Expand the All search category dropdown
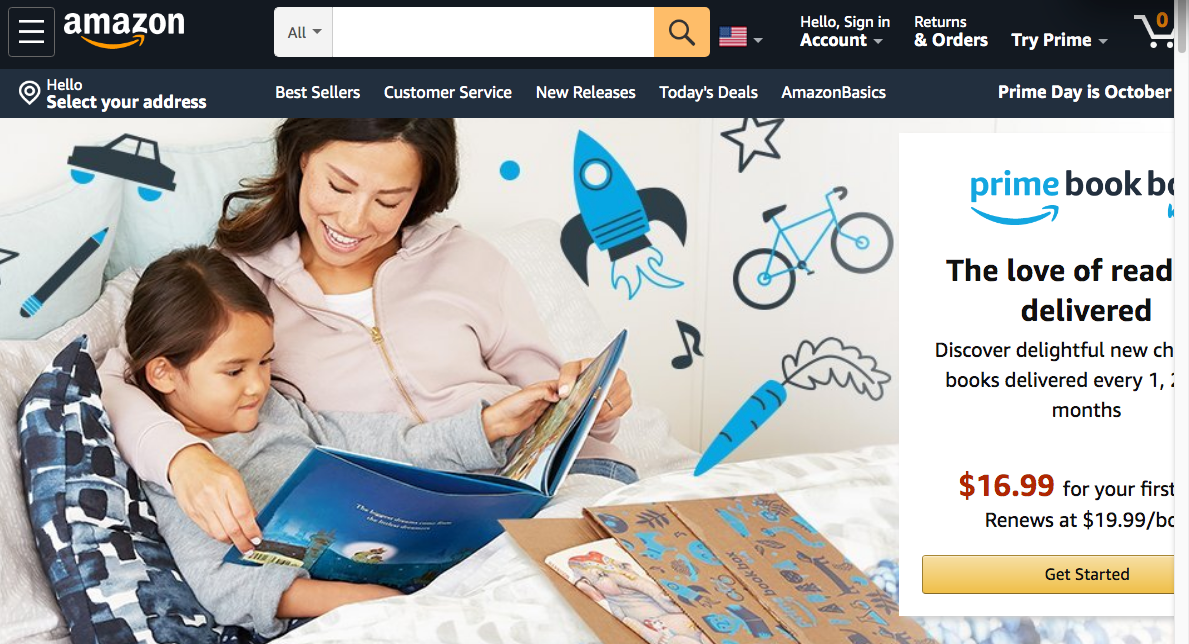1189x644 pixels. point(303,32)
